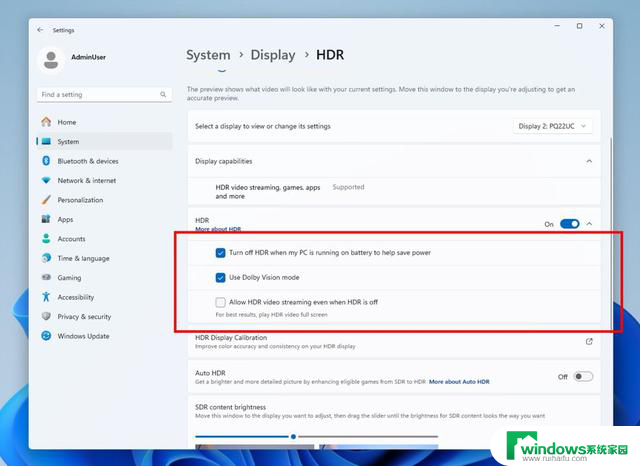Screen dimensions: 640x466
Task: Navigate to System in breadcrumb
Action: (208, 55)
